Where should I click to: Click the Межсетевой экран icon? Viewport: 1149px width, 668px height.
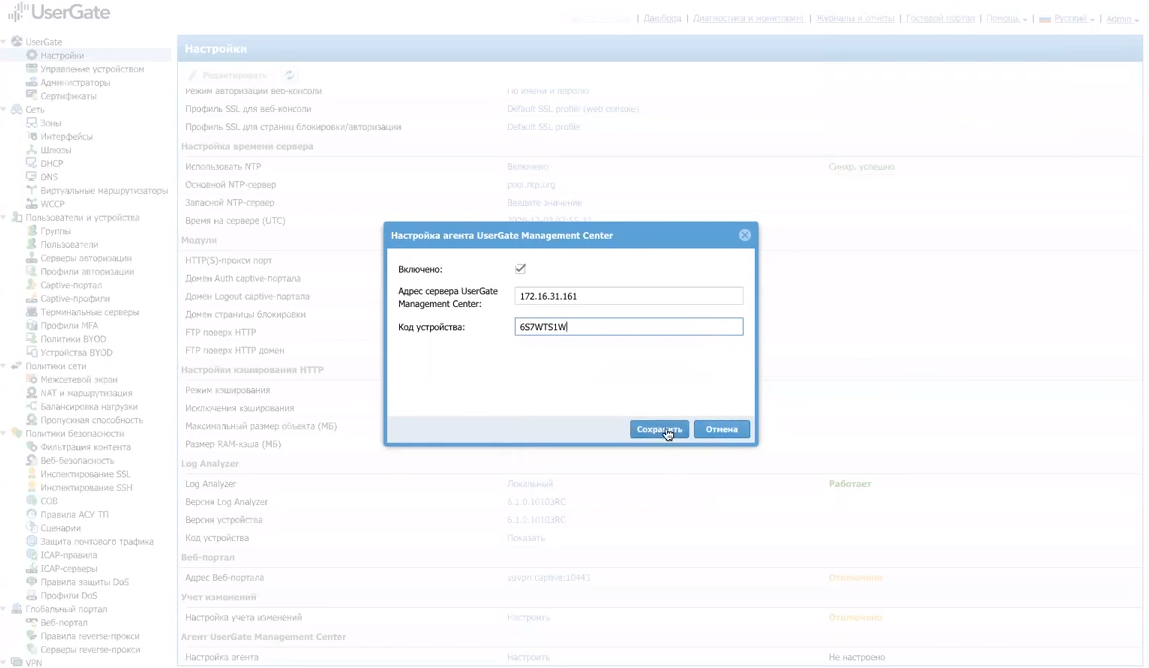point(32,379)
